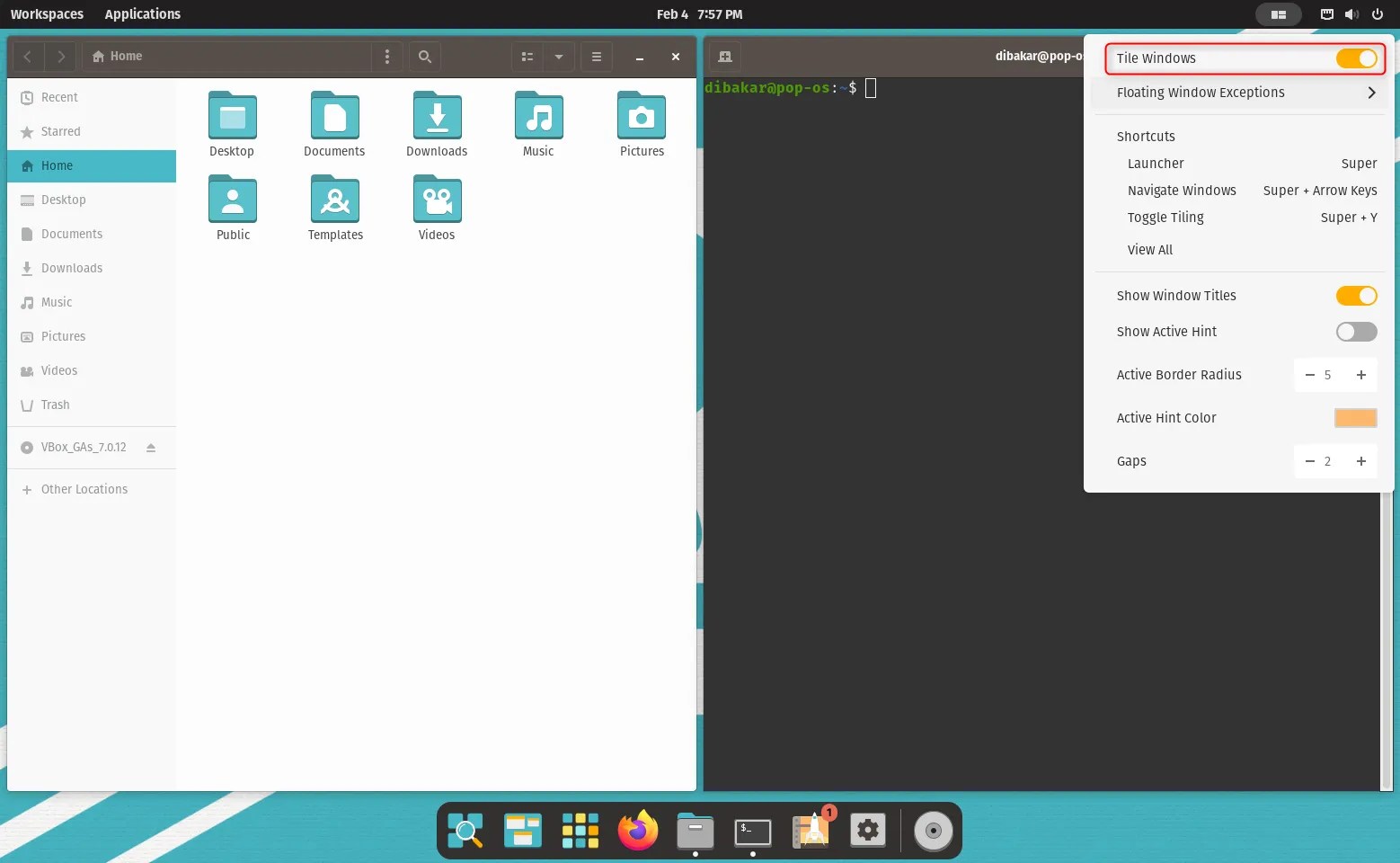Enable Show Active Hint
The width and height of the screenshot is (1400, 863).
(x=1356, y=332)
